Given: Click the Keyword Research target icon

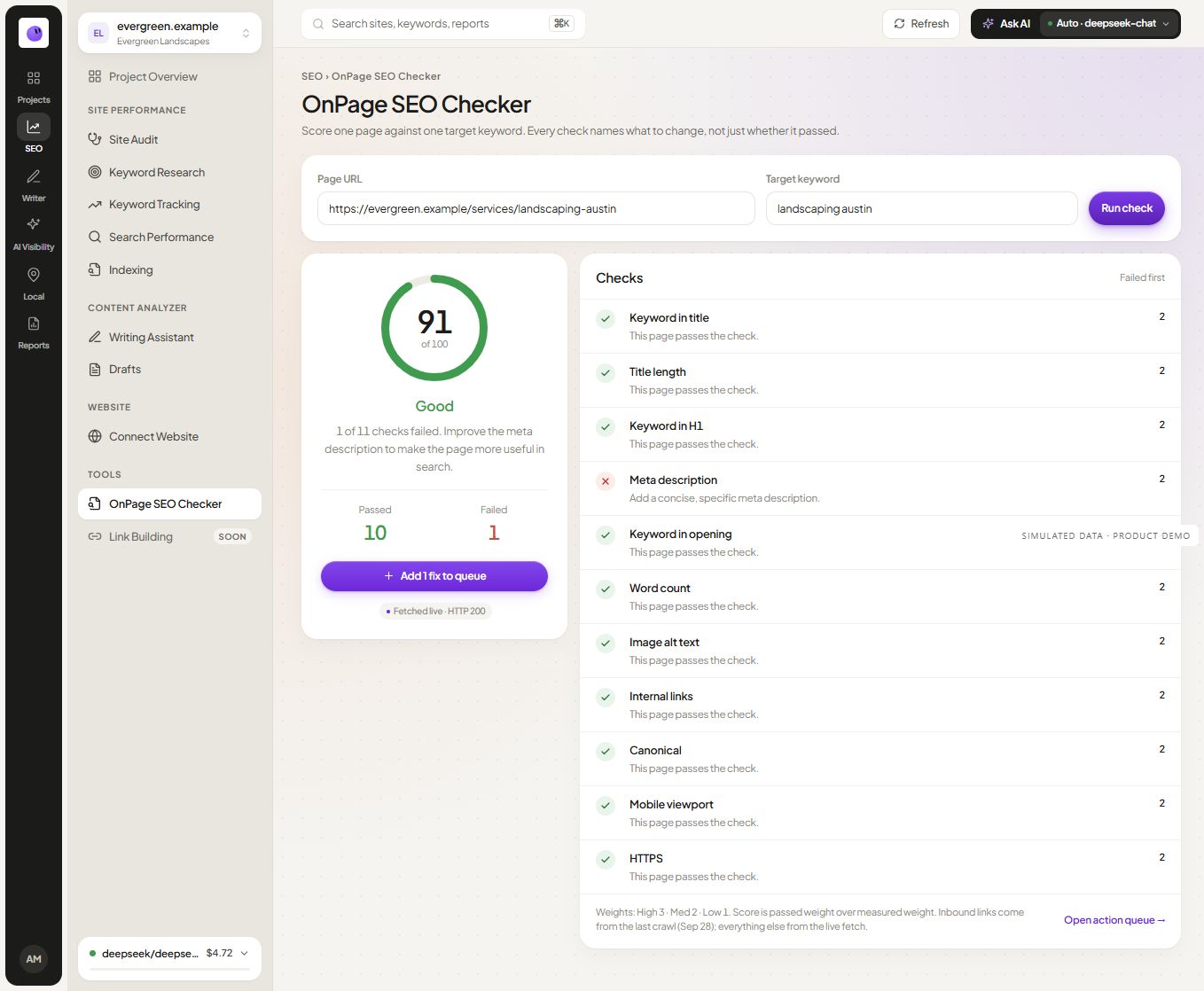Looking at the screenshot, I should [x=95, y=172].
